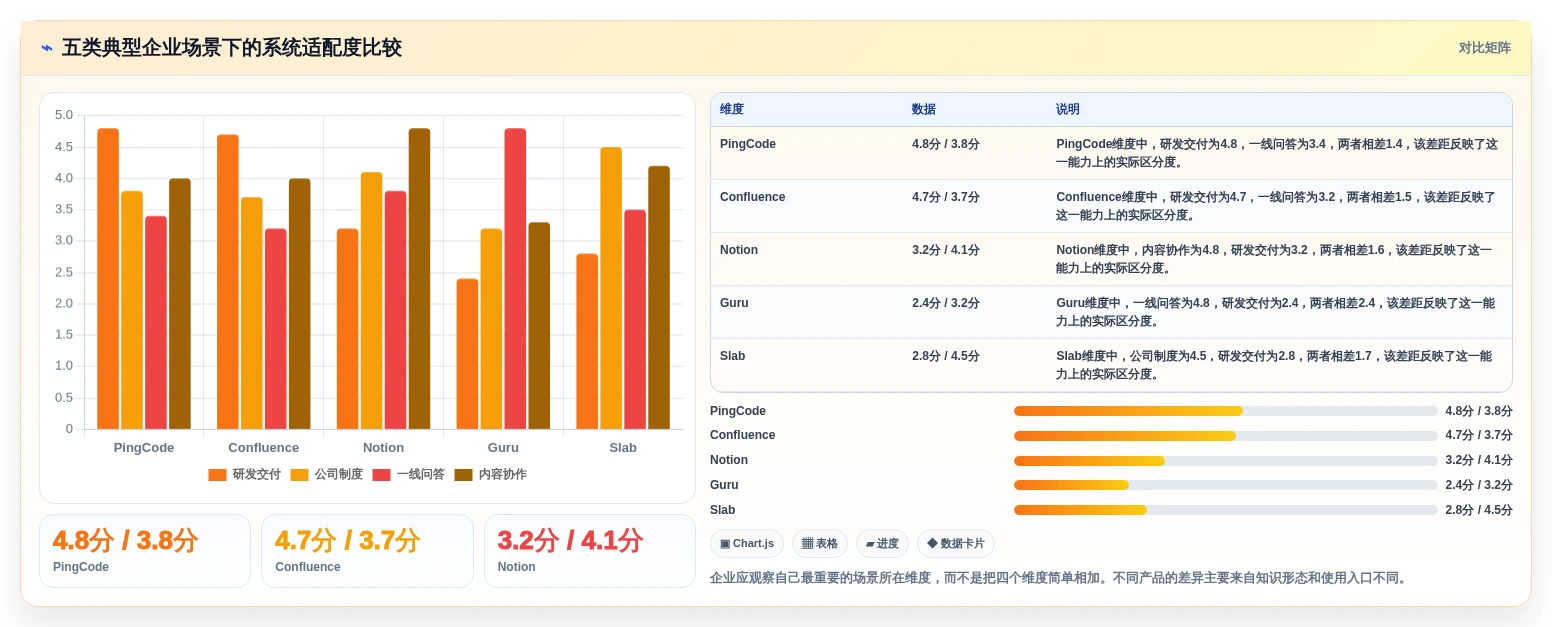Click the 5.0 y-axis label
This screenshot has width=1552, height=627.
pos(64,115)
